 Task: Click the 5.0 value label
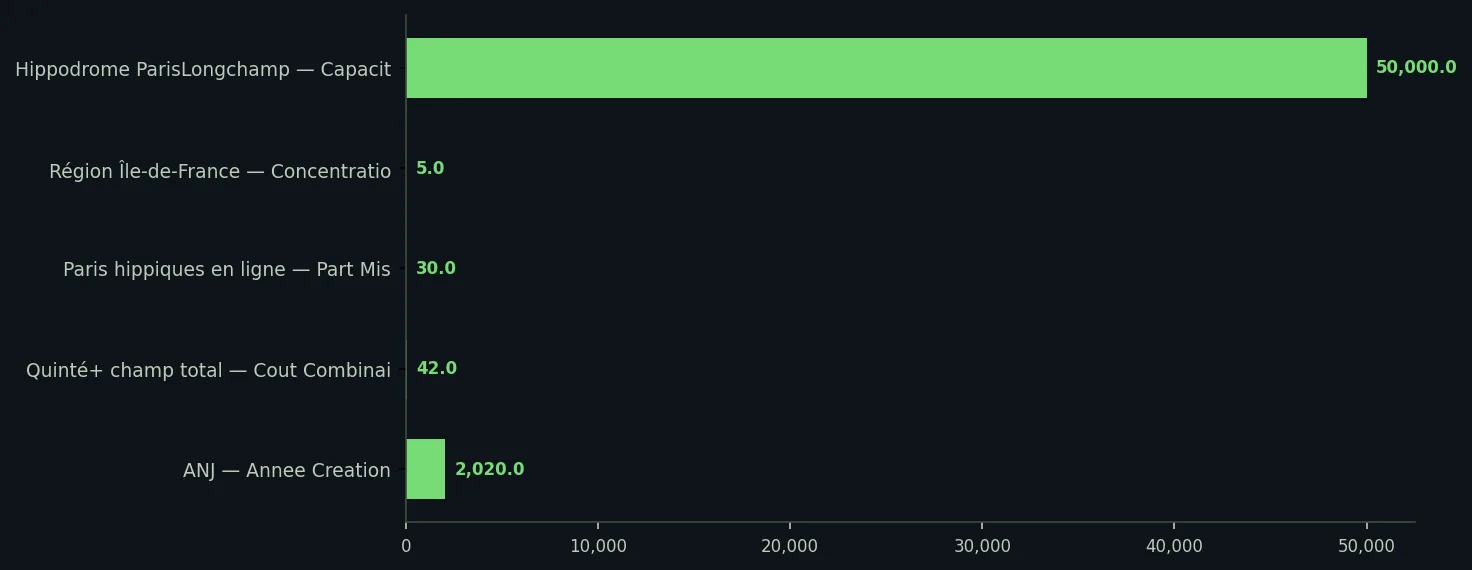click(x=429, y=169)
